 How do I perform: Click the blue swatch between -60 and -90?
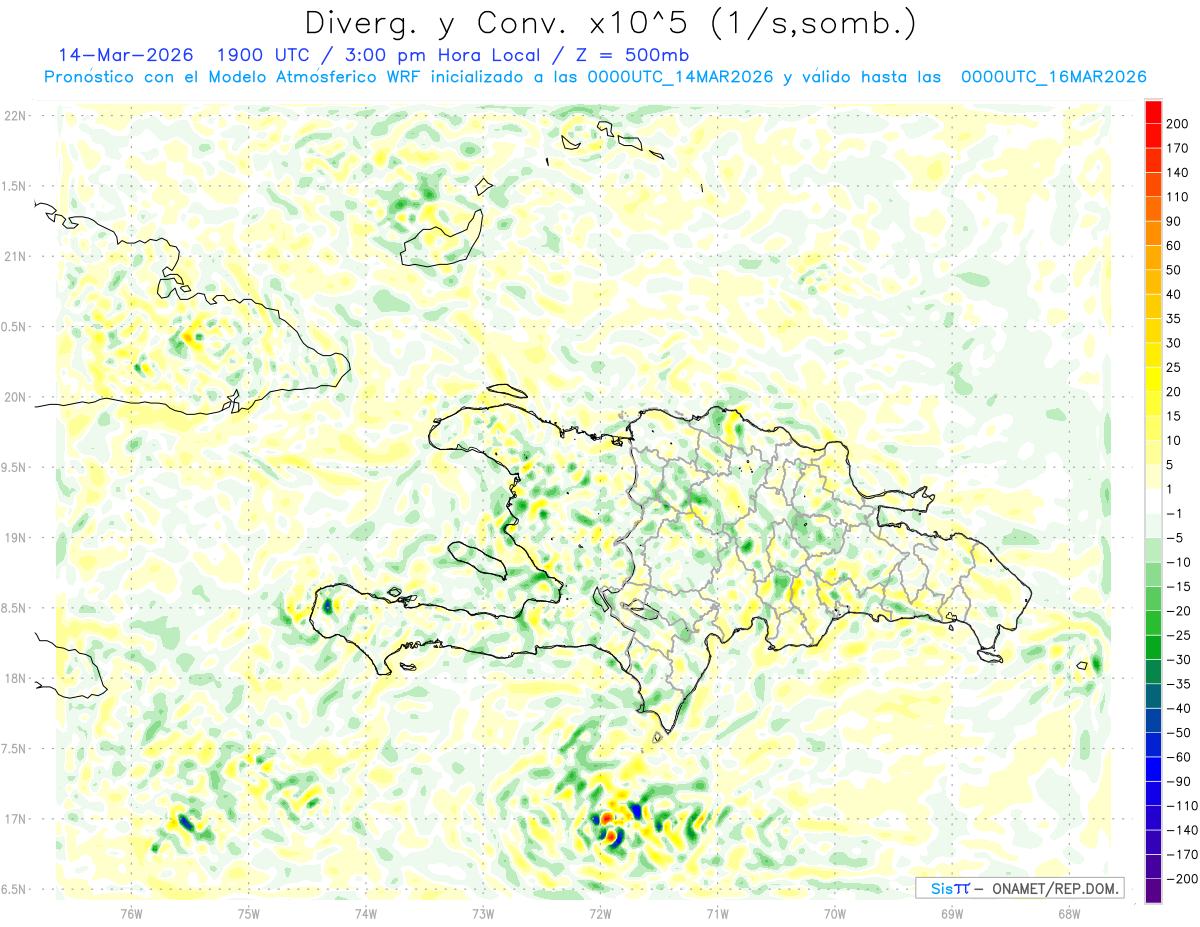(1153, 769)
